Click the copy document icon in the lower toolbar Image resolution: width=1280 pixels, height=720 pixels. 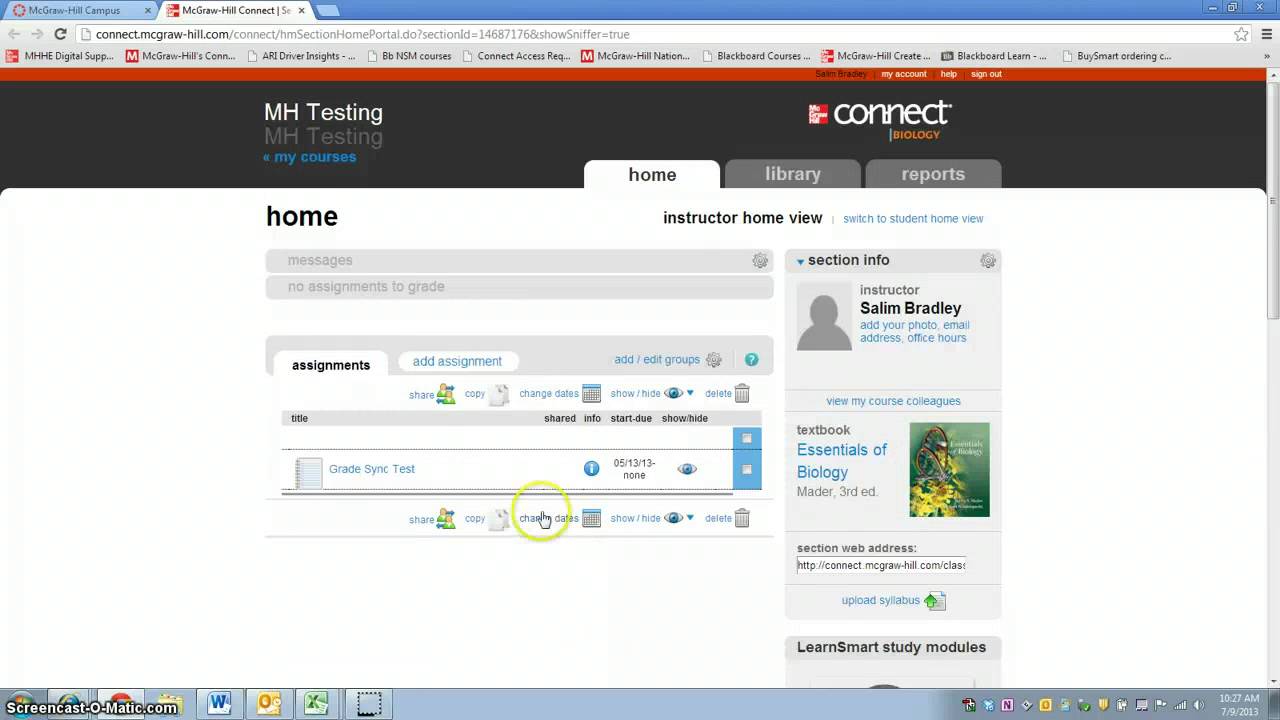pyautogui.click(x=499, y=519)
